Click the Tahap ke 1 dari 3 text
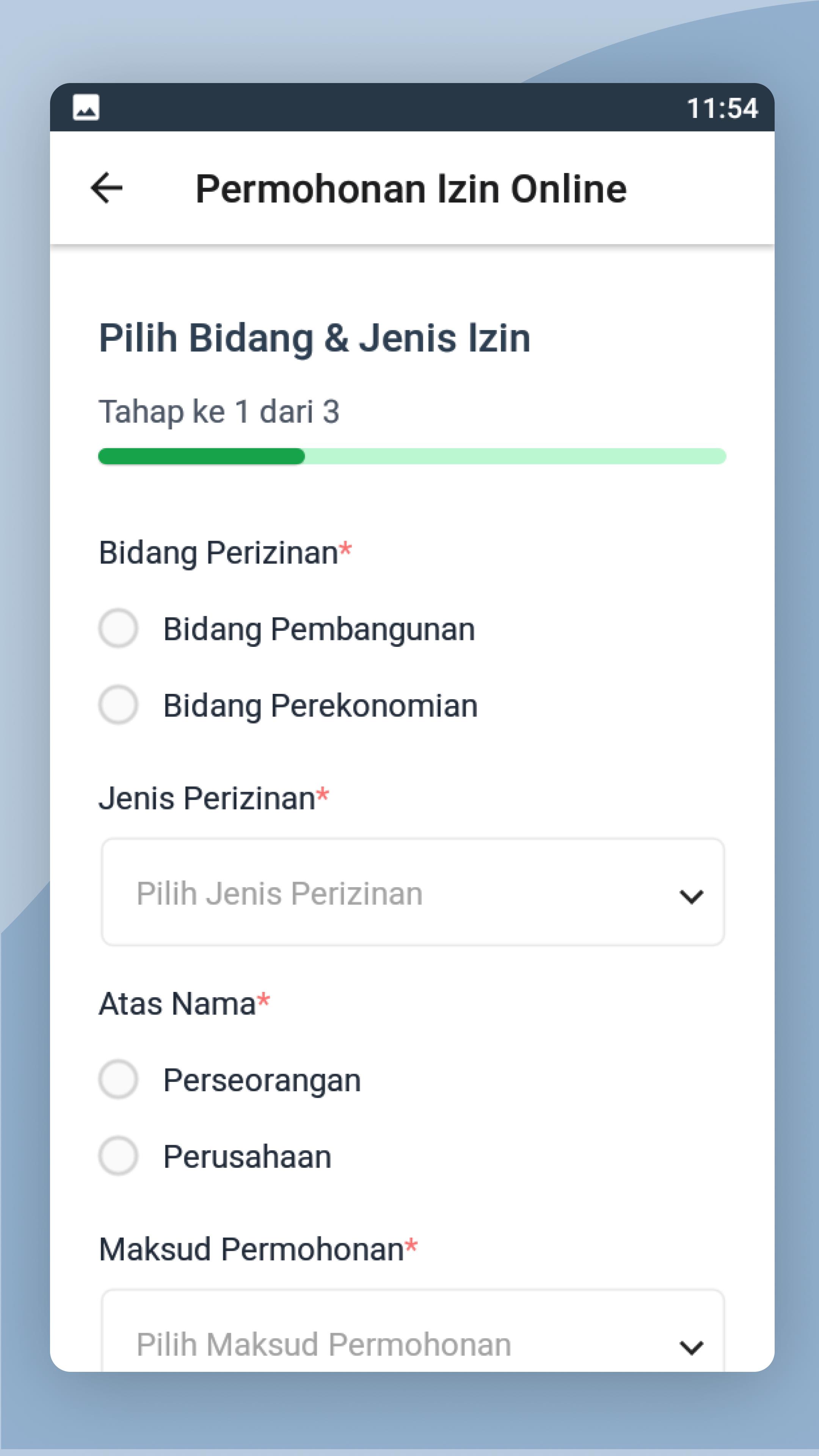Viewport: 819px width, 1456px height. click(219, 411)
